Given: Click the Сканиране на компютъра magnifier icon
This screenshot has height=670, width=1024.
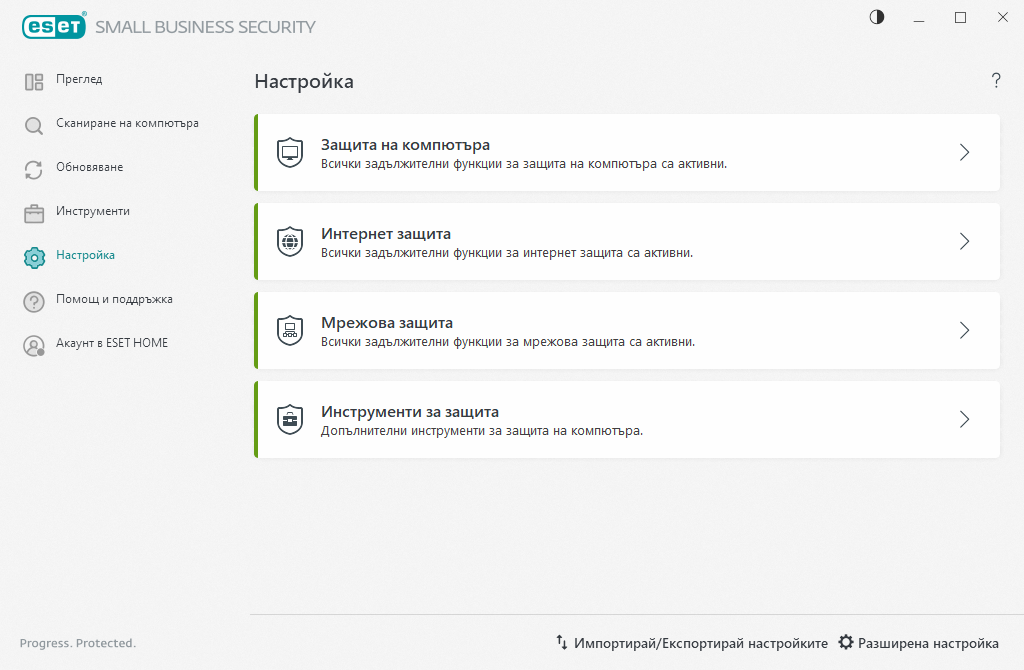Looking at the screenshot, I should tap(34, 125).
